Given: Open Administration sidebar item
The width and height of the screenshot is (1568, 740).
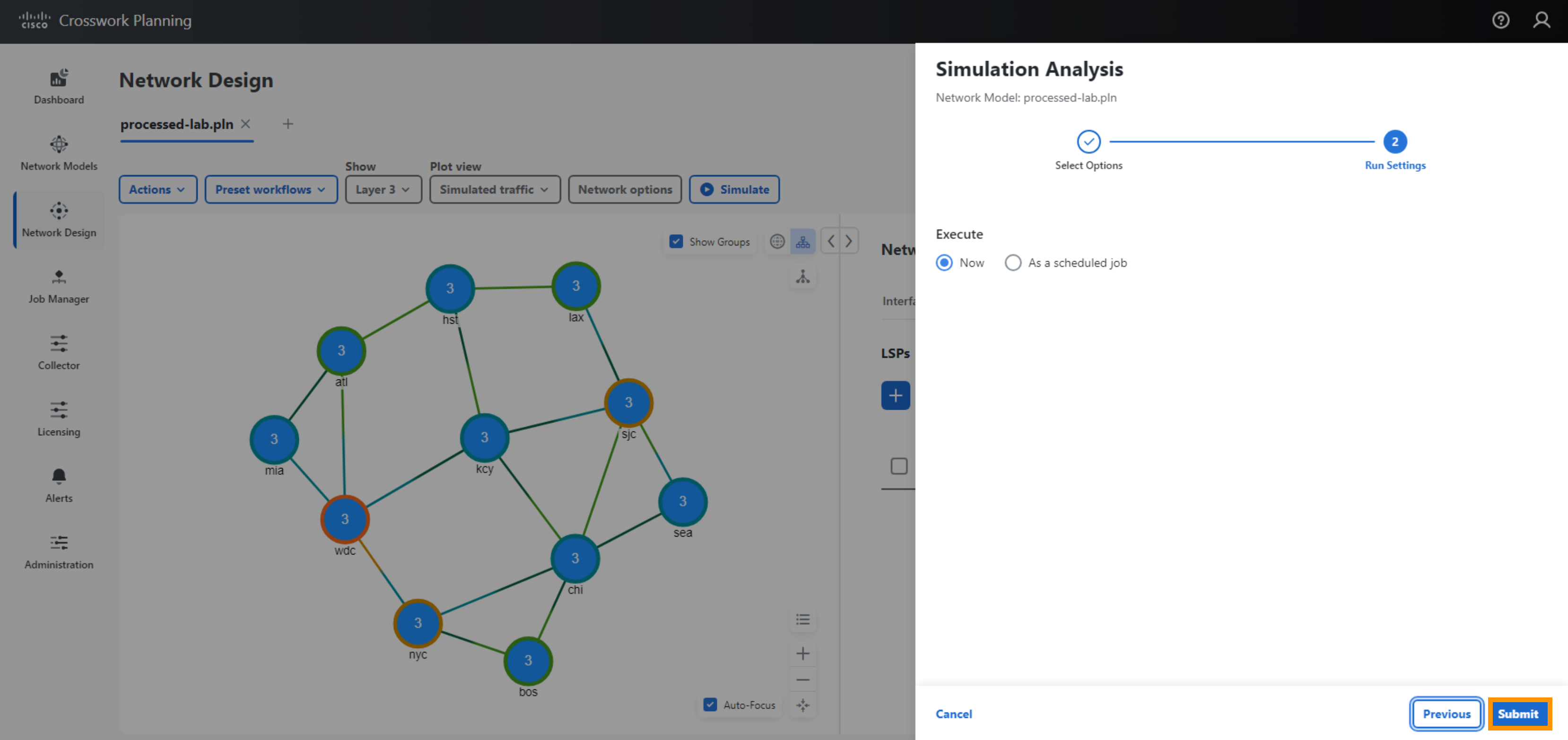Looking at the screenshot, I should [x=59, y=552].
